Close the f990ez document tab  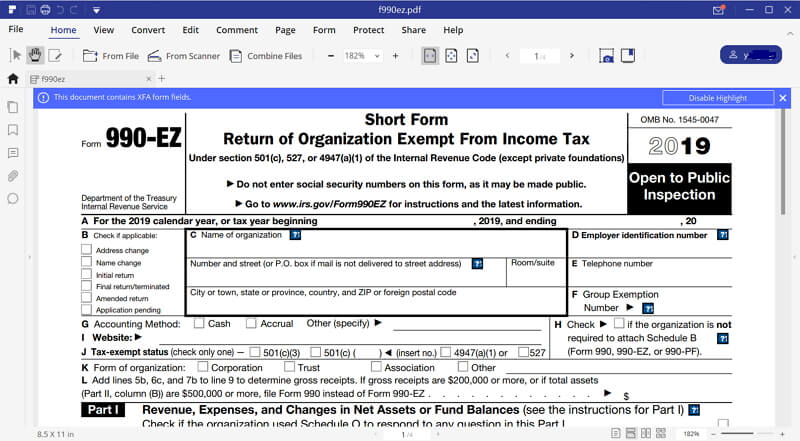148,79
